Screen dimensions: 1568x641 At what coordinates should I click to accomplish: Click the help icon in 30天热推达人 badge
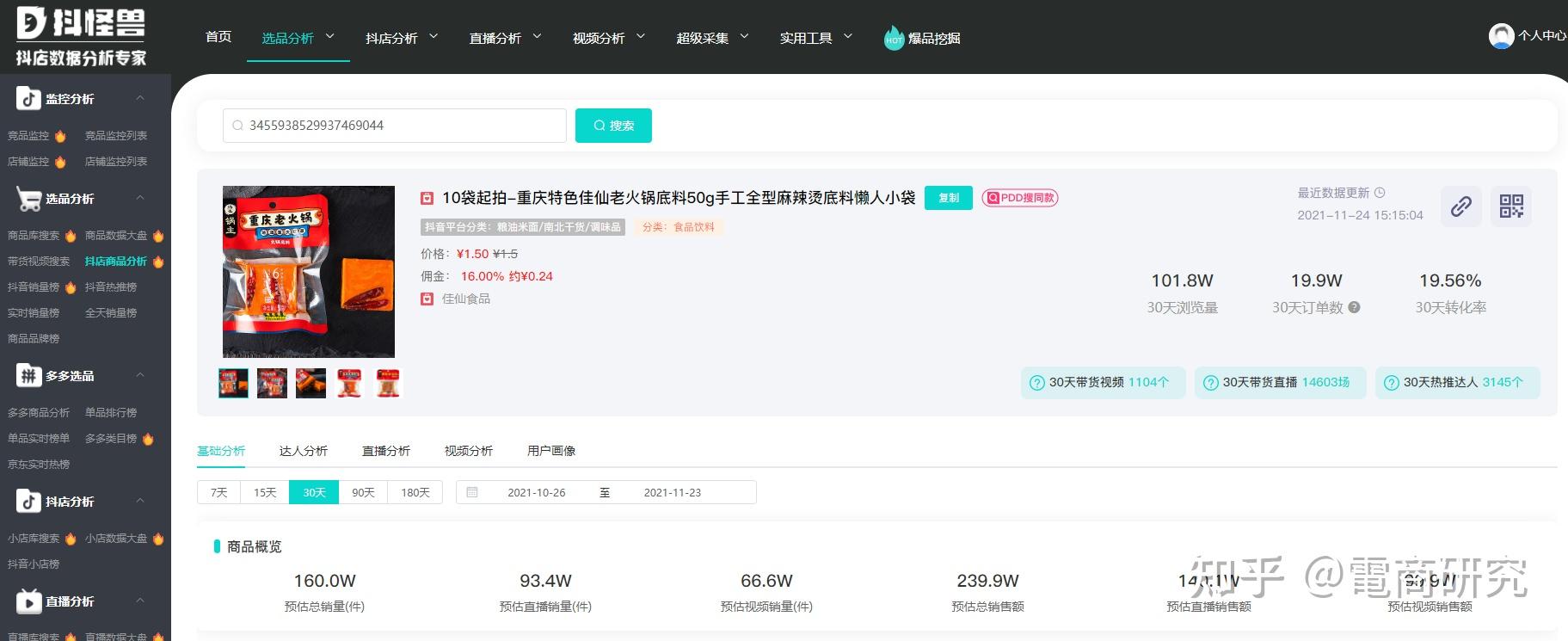1392,383
